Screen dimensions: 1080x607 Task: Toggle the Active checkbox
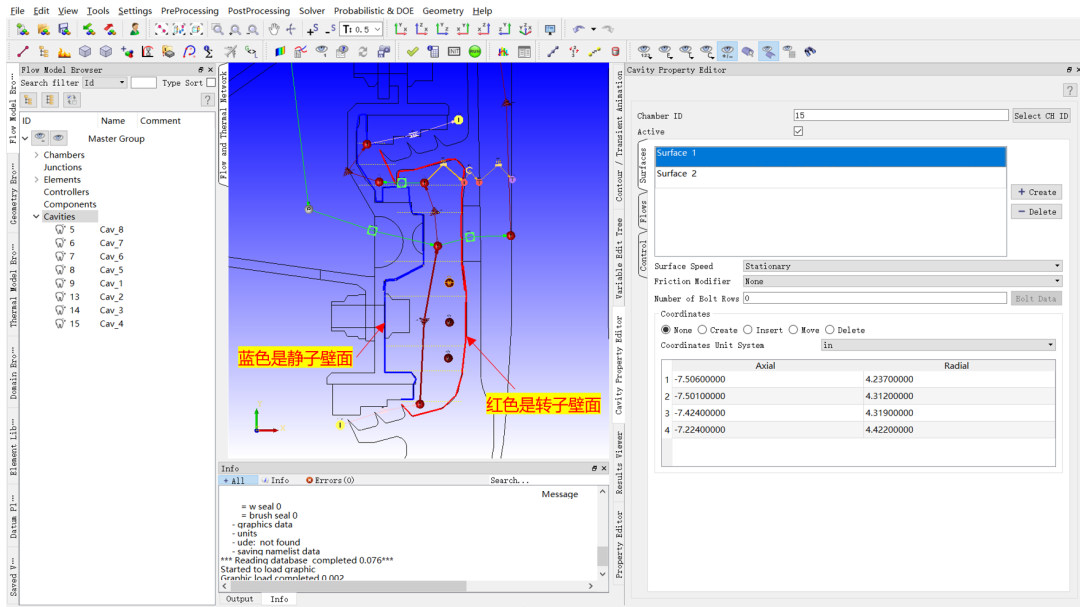tap(798, 131)
